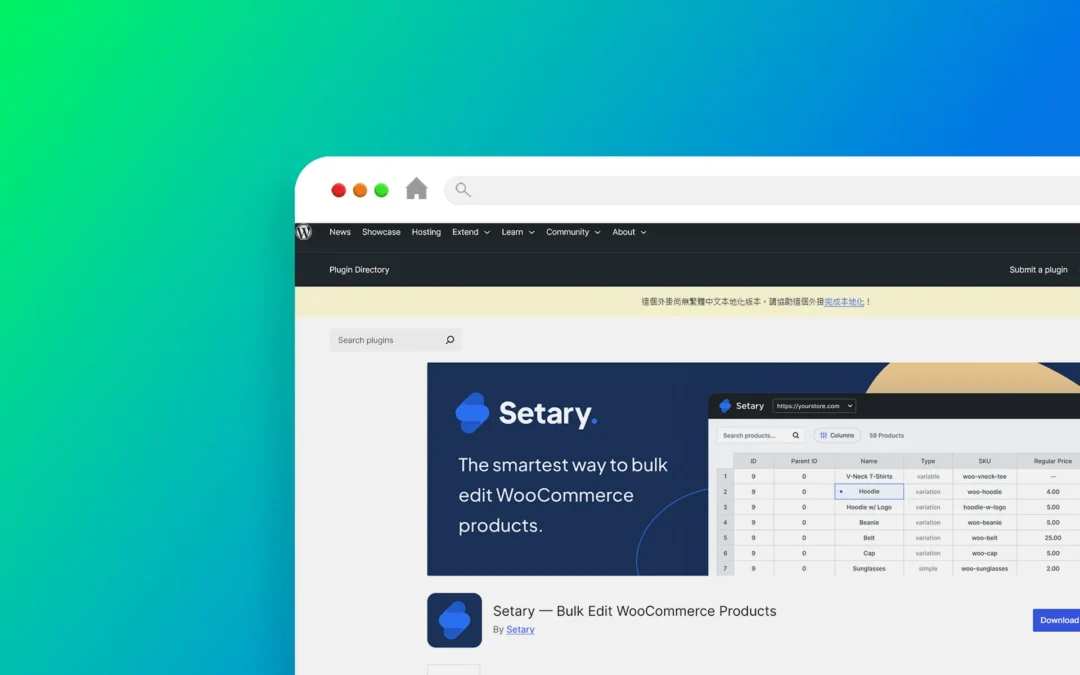Click the small Setary logo in the app preview
The height and width of the screenshot is (675, 1080).
tap(725, 406)
